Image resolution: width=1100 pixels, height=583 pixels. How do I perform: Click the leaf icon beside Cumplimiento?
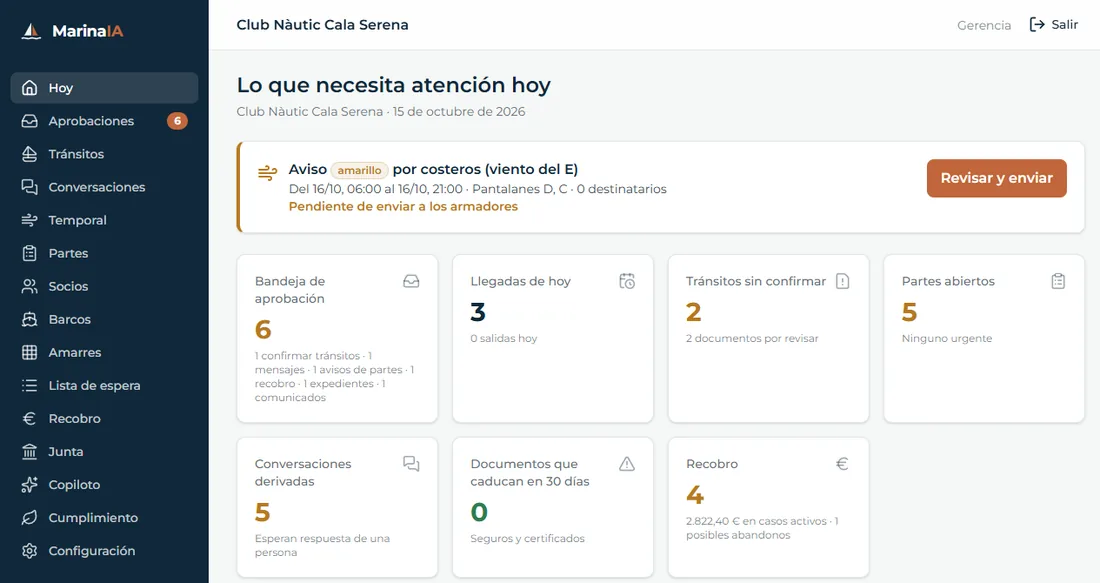[29, 517]
